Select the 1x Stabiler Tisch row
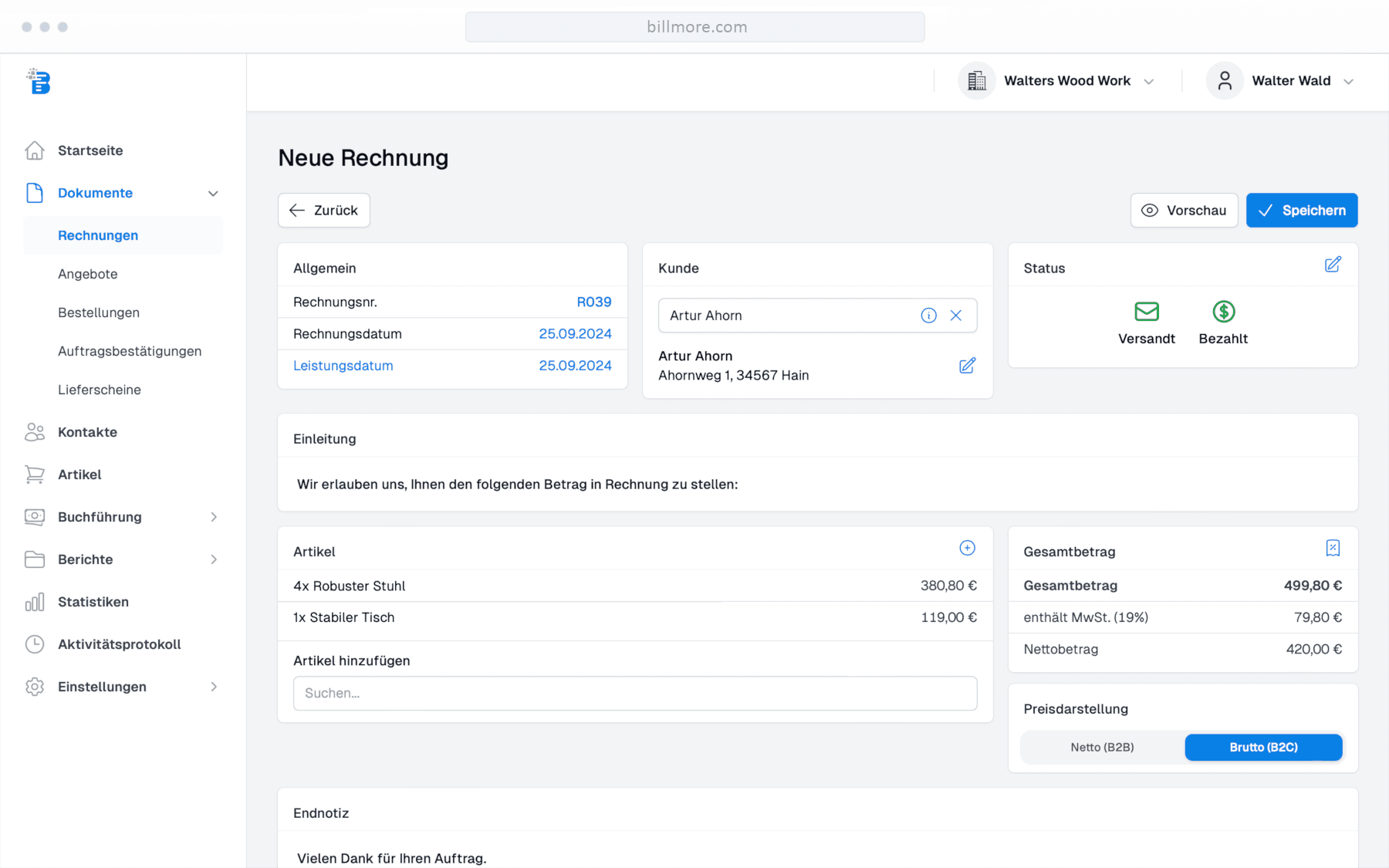This screenshot has width=1389, height=868. [635, 617]
